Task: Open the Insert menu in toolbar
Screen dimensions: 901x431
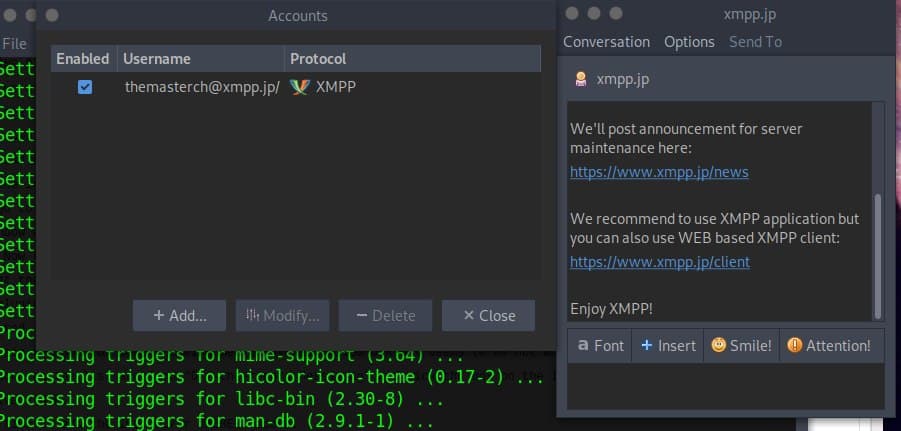Action: 667,346
